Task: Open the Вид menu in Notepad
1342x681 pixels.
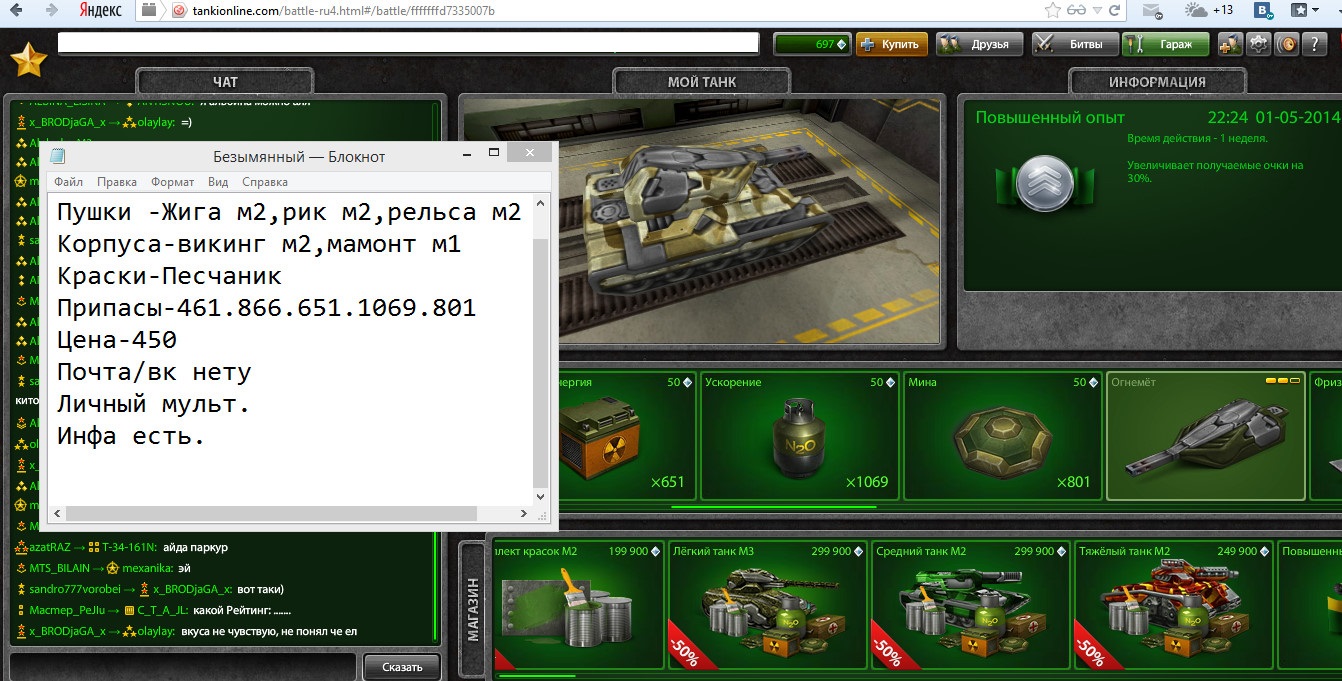Action: [218, 182]
